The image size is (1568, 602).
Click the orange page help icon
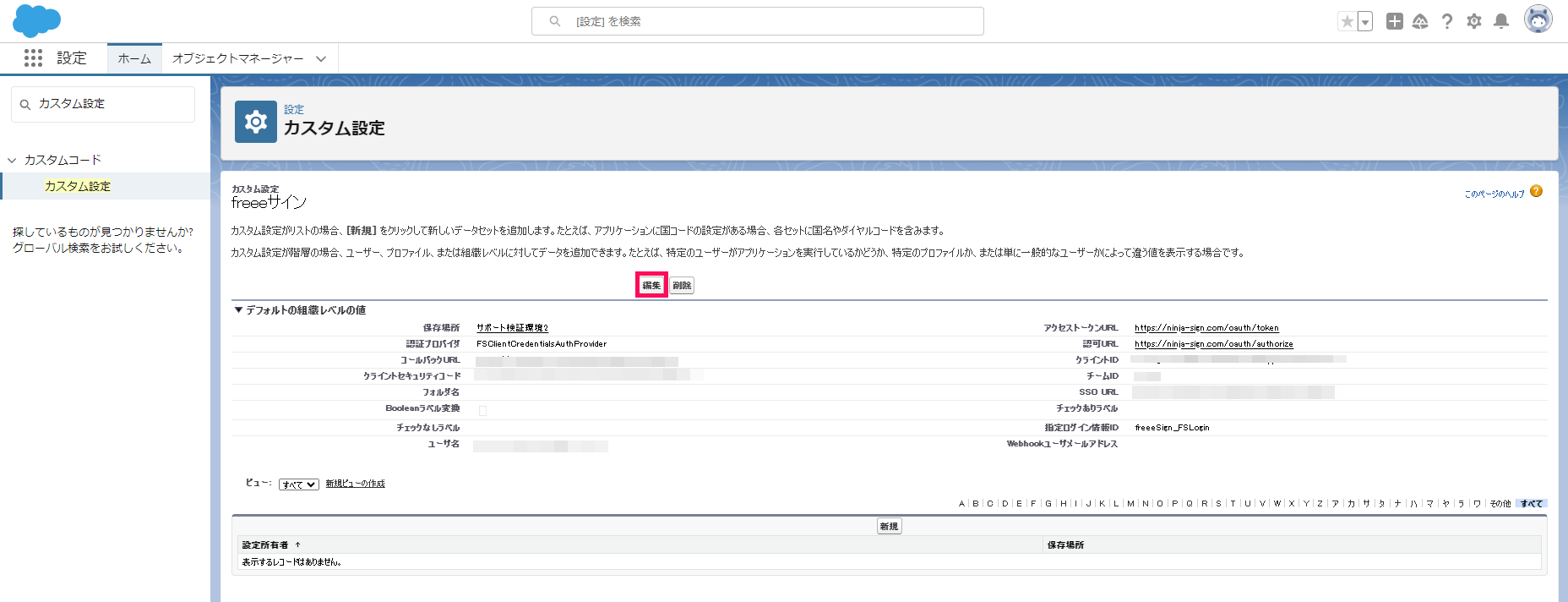(x=1536, y=192)
